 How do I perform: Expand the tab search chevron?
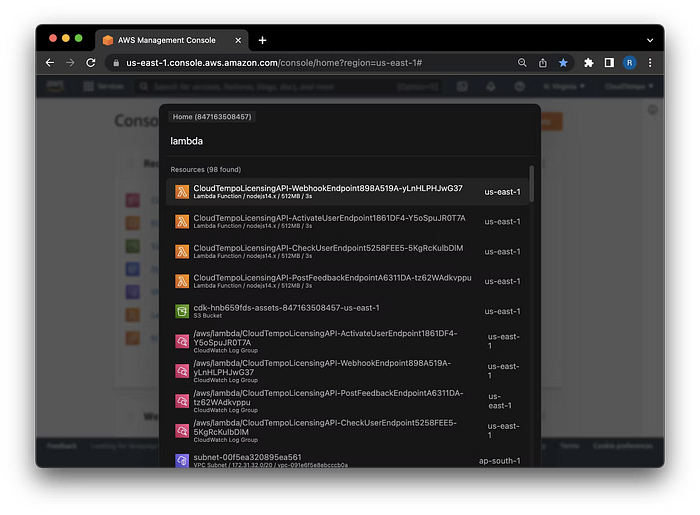(650, 41)
